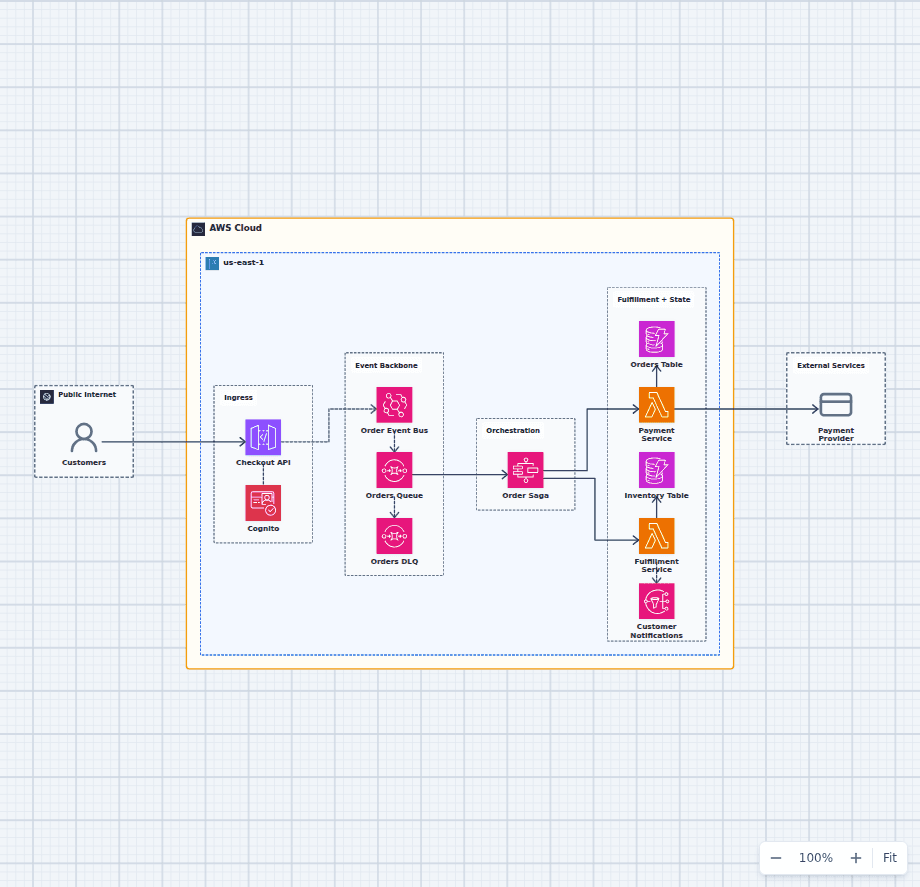Click the Fulfillment Service label
The image size is (920, 887).
(657, 565)
